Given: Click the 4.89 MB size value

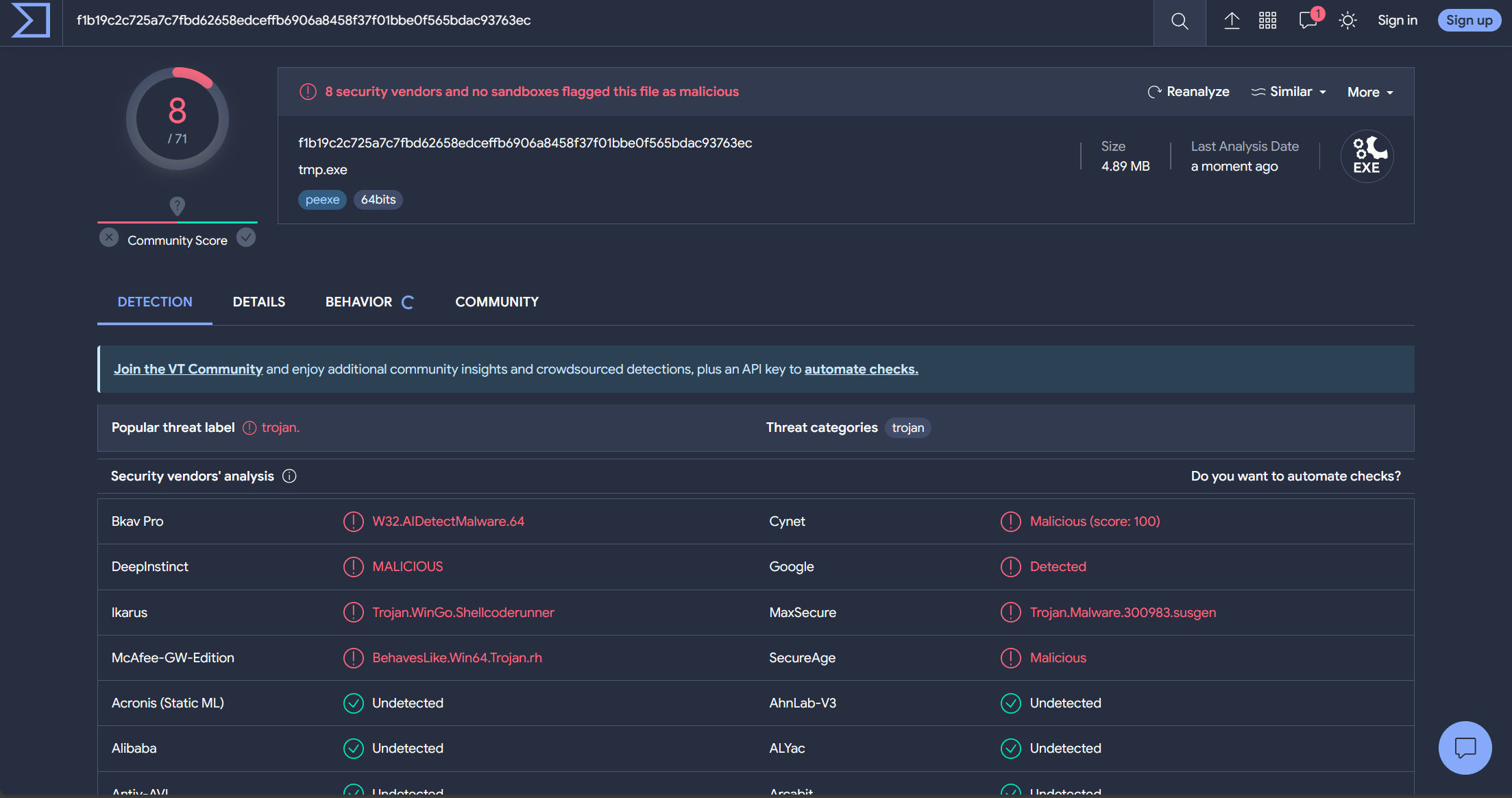Looking at the screenshot, I should point(1125,166).
